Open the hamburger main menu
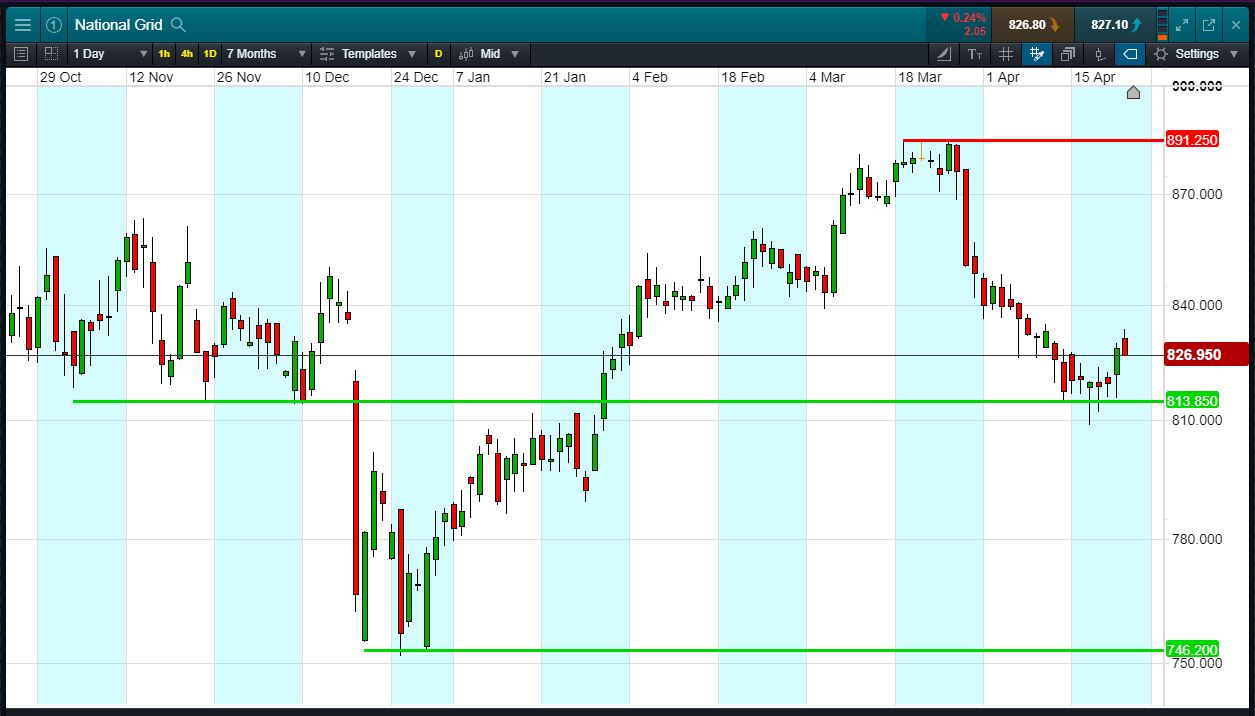This screenshot has width=1255, height=716. (22, 25)
